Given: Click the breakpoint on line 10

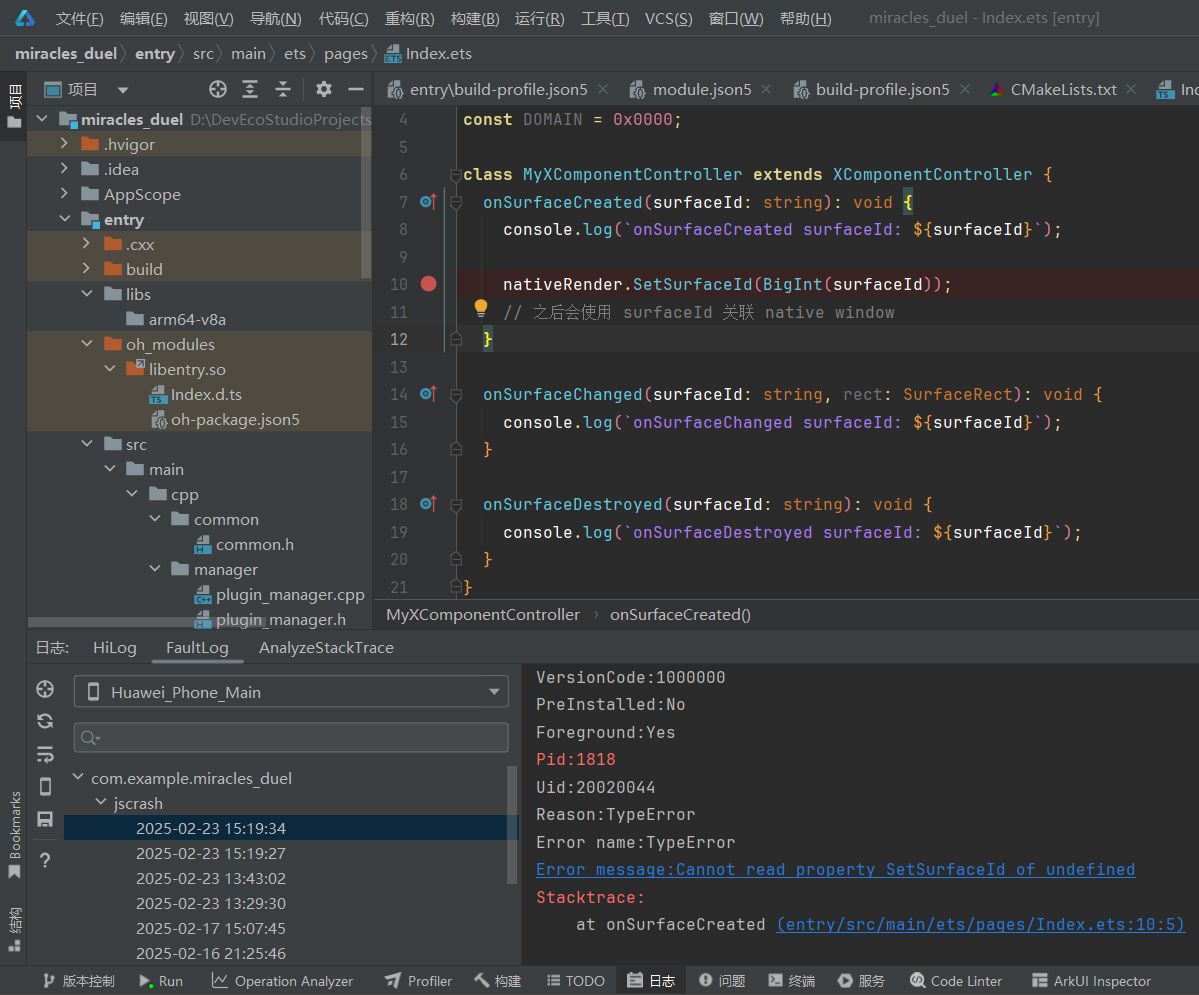Looking at the screenshot, I should (x=428, y=285).
